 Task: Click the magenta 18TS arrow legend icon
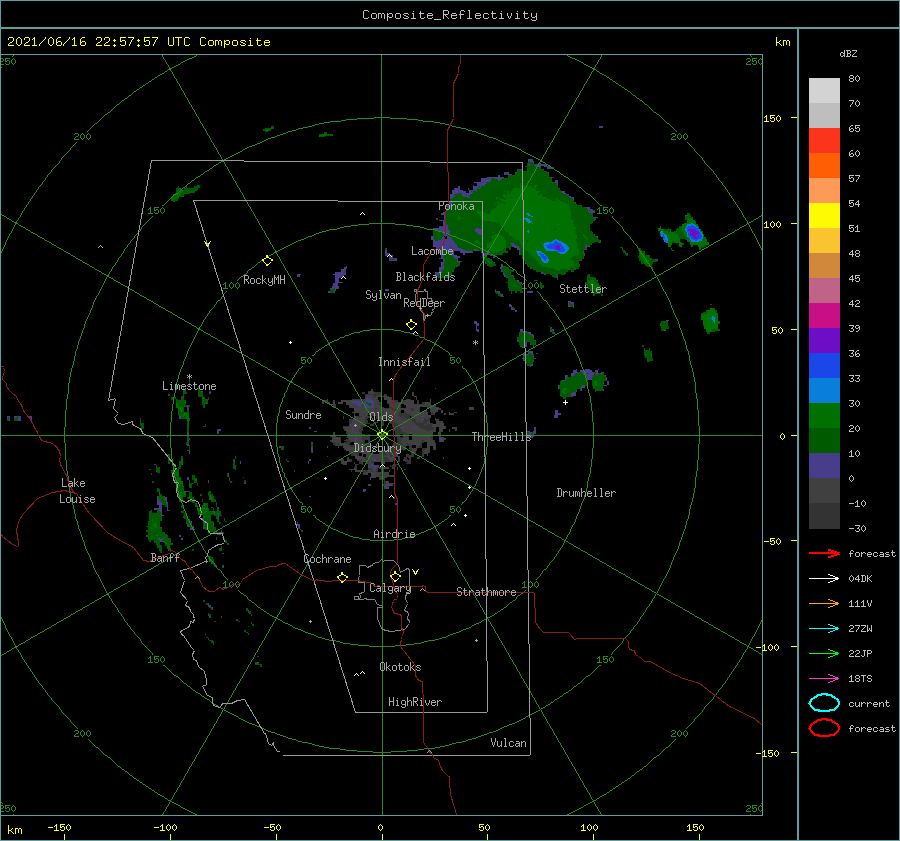tap(824, 679)
